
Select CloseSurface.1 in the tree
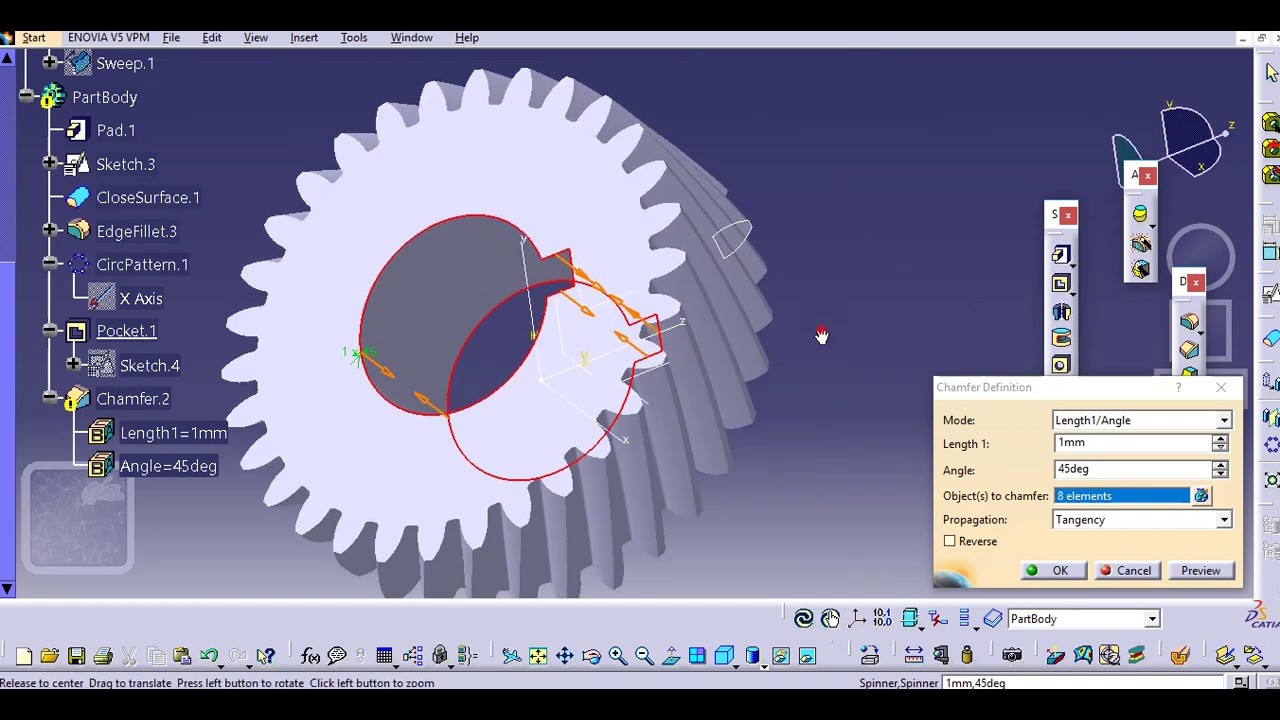point(148,197)
